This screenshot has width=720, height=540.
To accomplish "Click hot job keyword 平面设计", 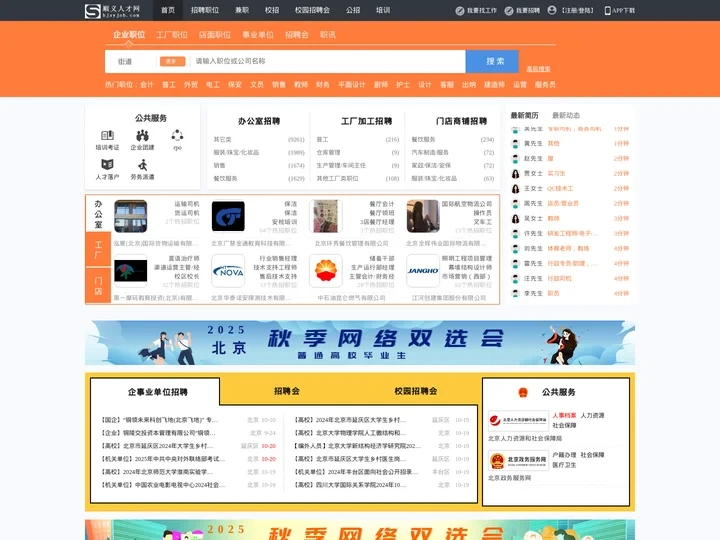I will [x=352, y=85].
